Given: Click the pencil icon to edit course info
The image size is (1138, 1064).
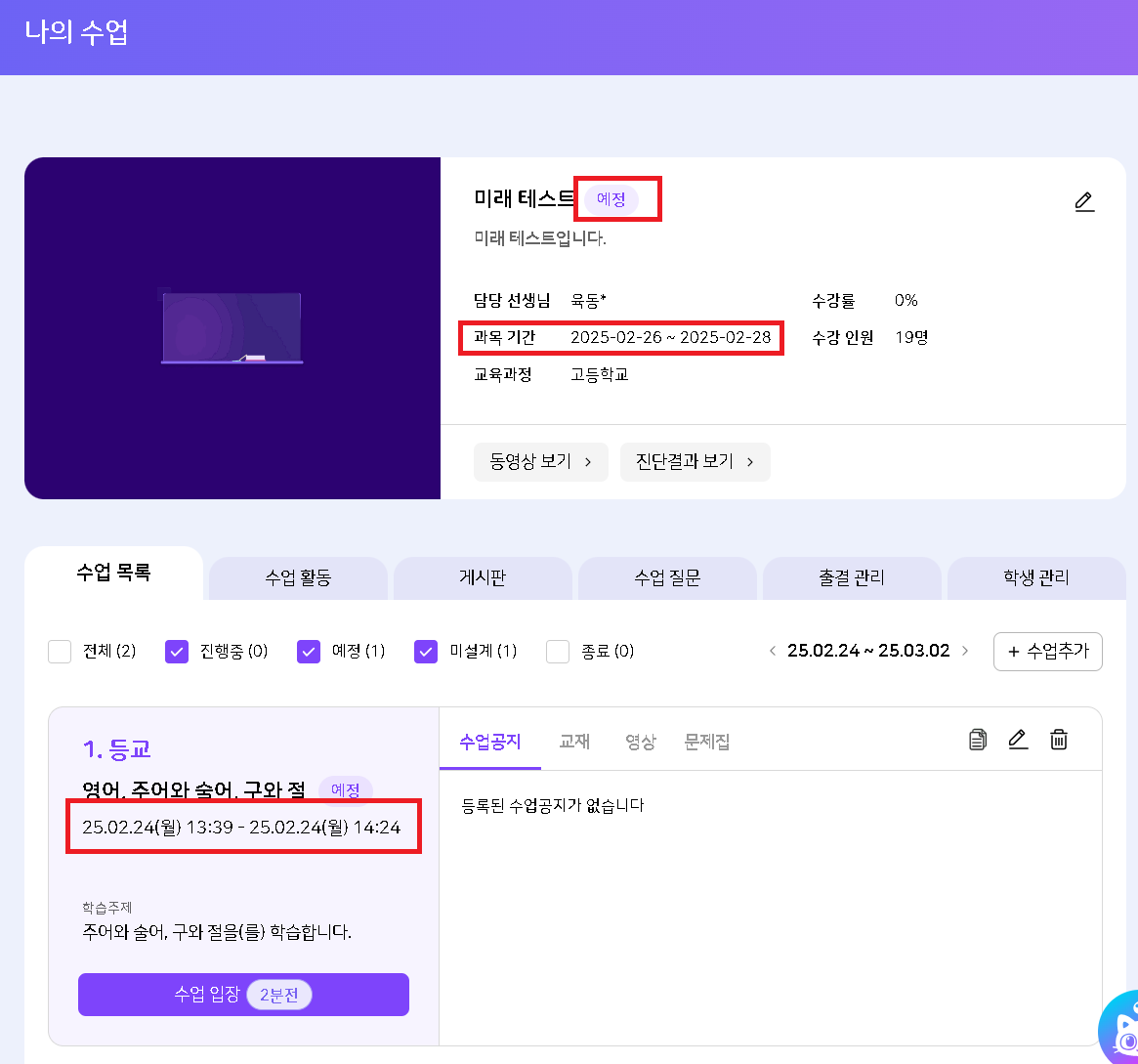Looking at the screenshot, I should pos(1083,202).
